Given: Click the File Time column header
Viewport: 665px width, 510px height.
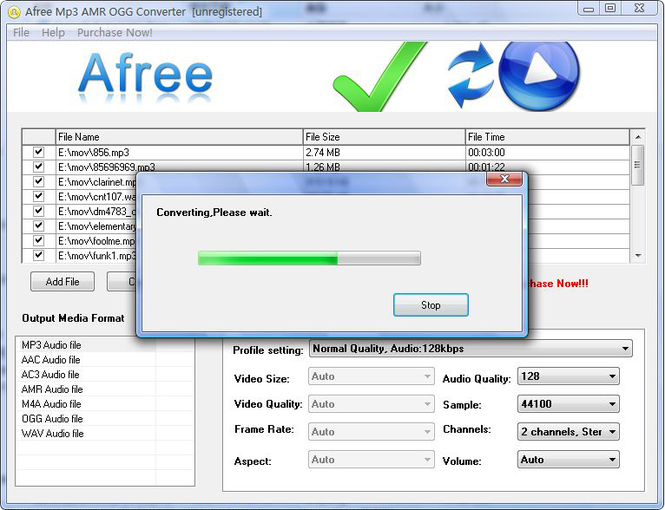Looking at the screenshot, I should click(548, 137).
